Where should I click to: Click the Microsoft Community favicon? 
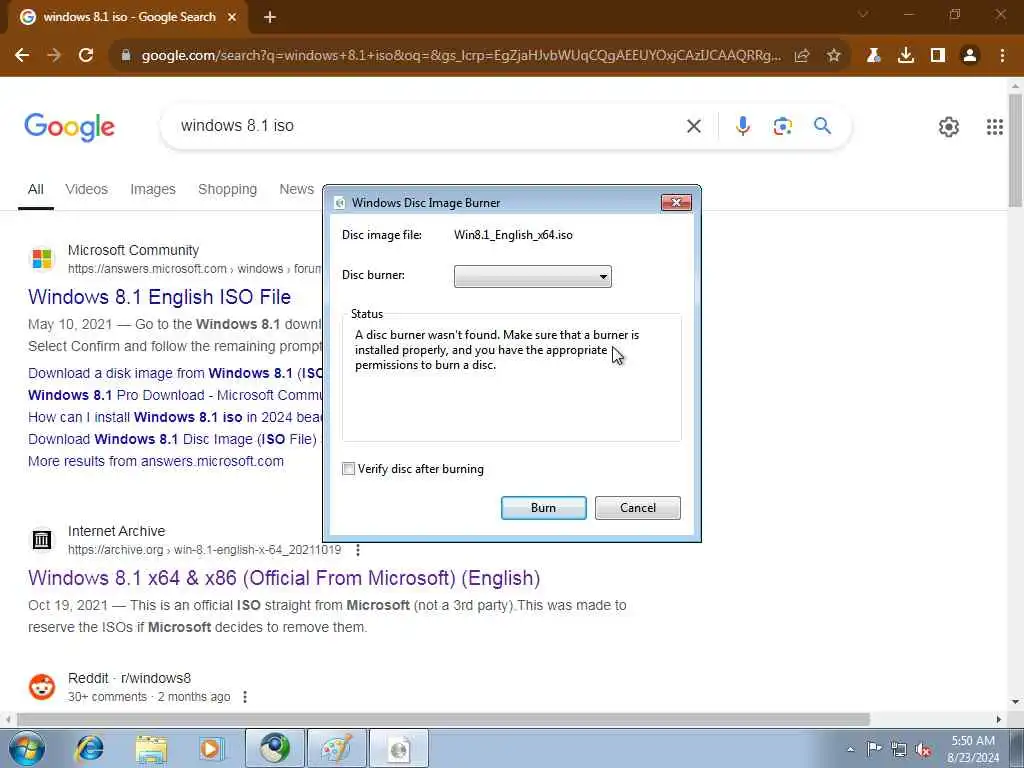pyautogui.click(x=42, y=259)
